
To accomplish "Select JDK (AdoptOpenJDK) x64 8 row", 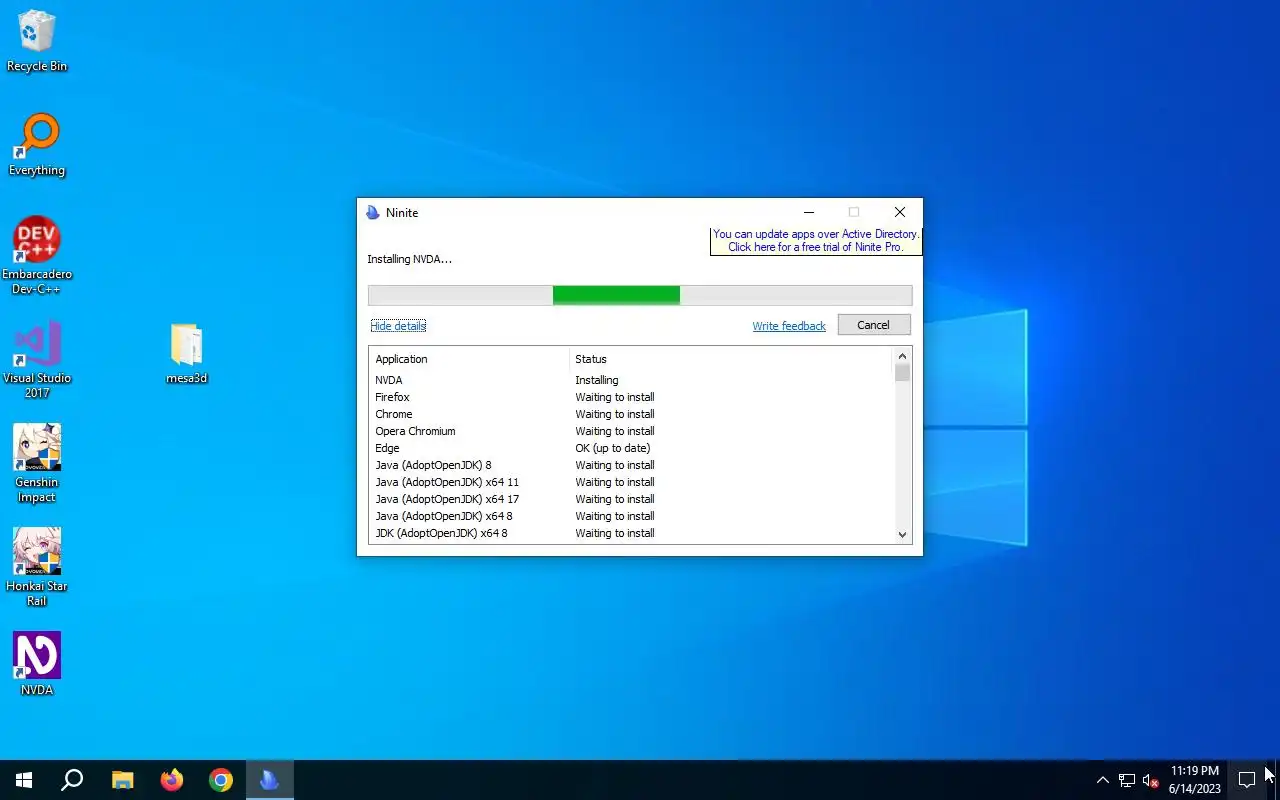I will (x=631, y=533).
